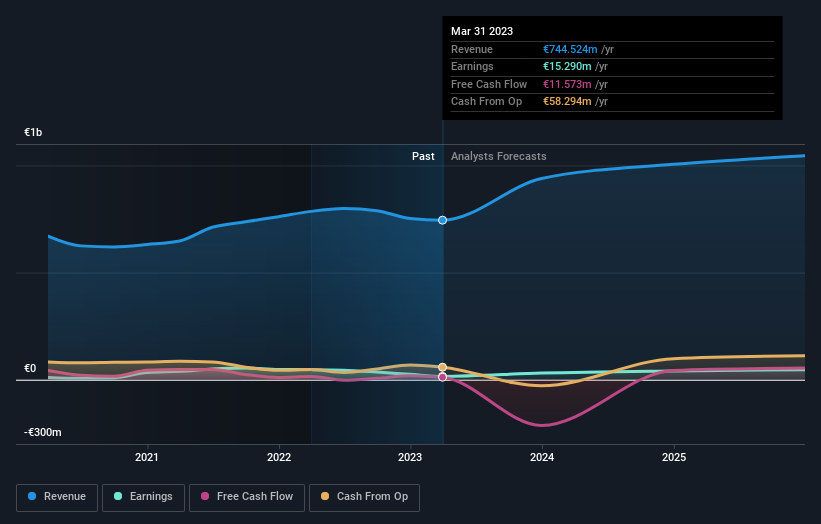This screenshot has width=821, height=524.
Task: Click the 2023 x-axis label
Action: point(410,458)
